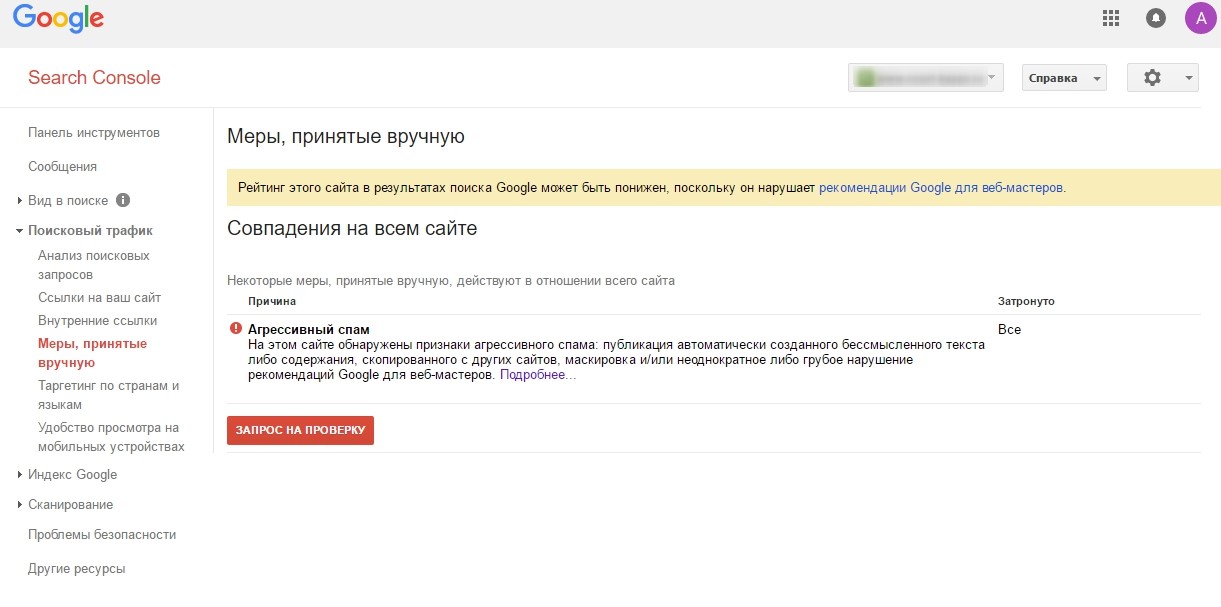Expand the Вид в поиске section
Image resolution: width=1221 pixels, height=607 pixels.
tap(62, 200)
